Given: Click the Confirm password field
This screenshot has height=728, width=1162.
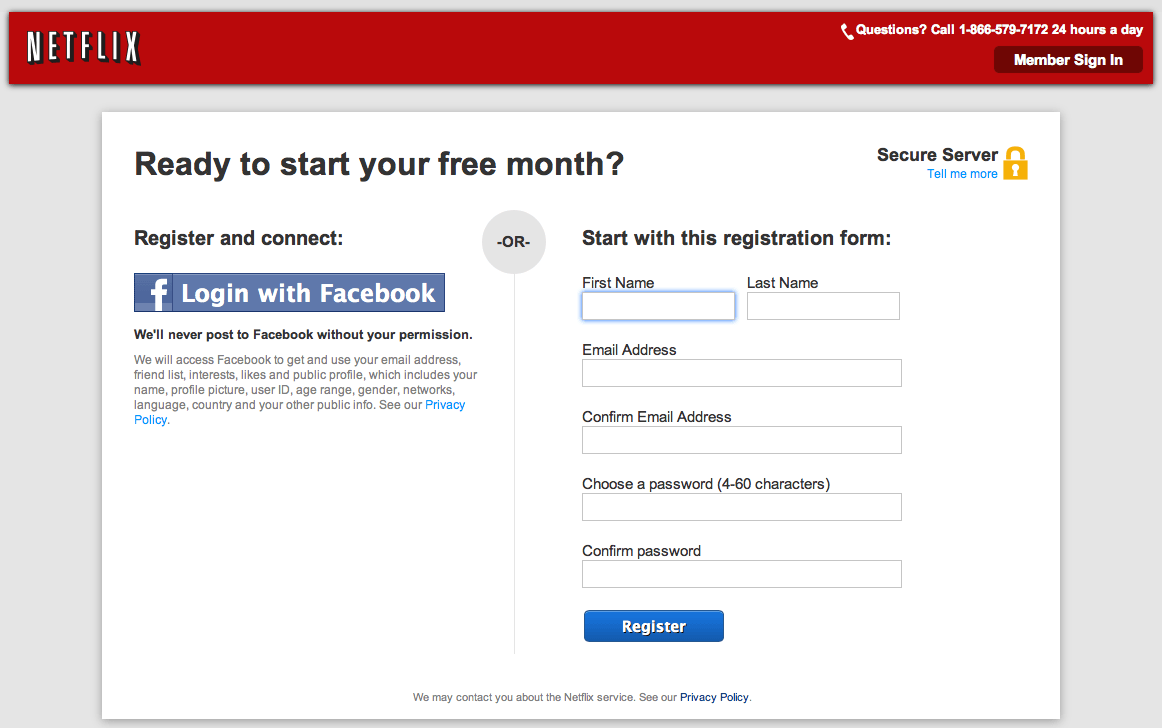Looking at the screenshot, I should coord(742,574).
